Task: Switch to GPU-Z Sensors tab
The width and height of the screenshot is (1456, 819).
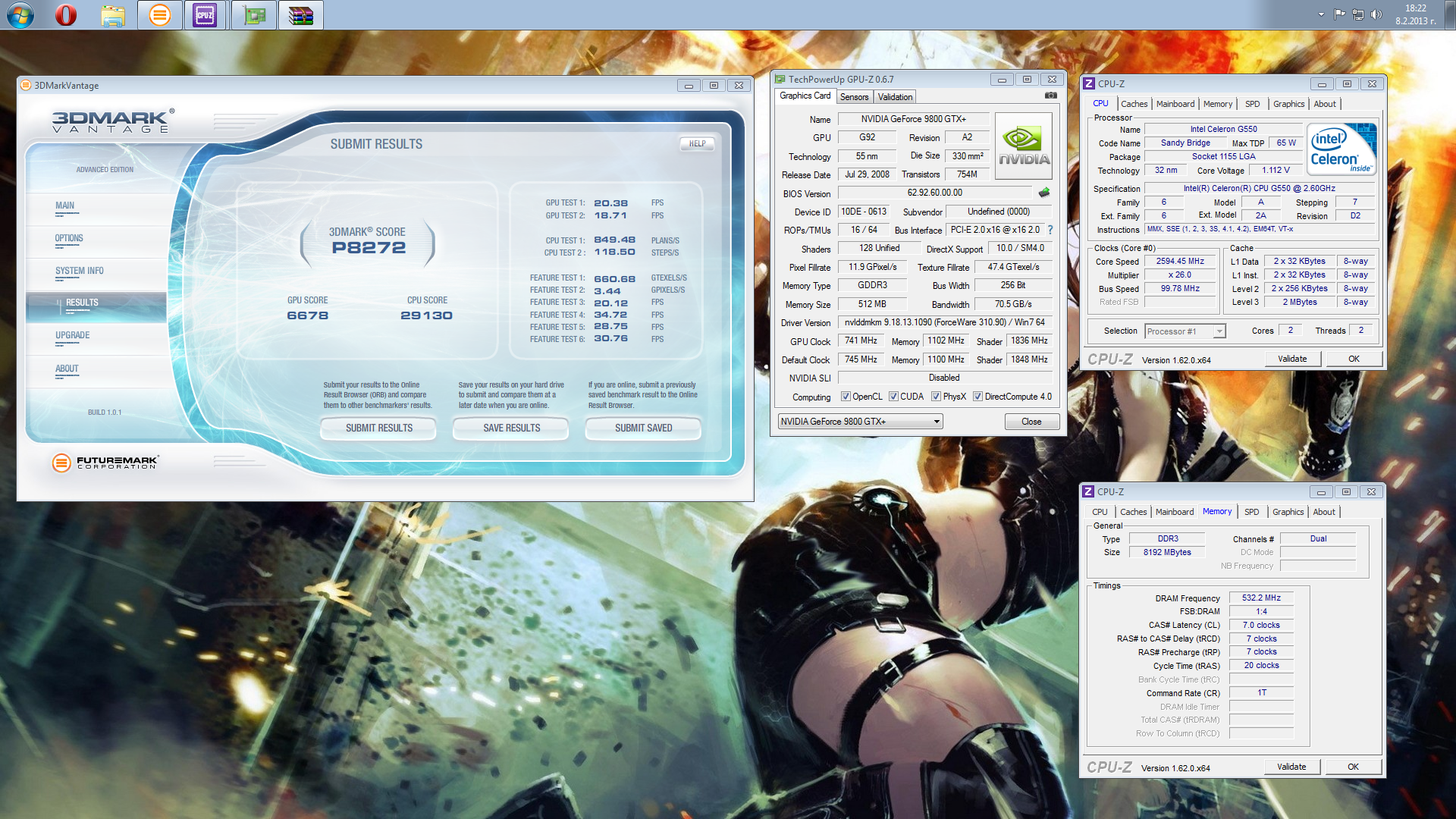Action: coord(854,97)
